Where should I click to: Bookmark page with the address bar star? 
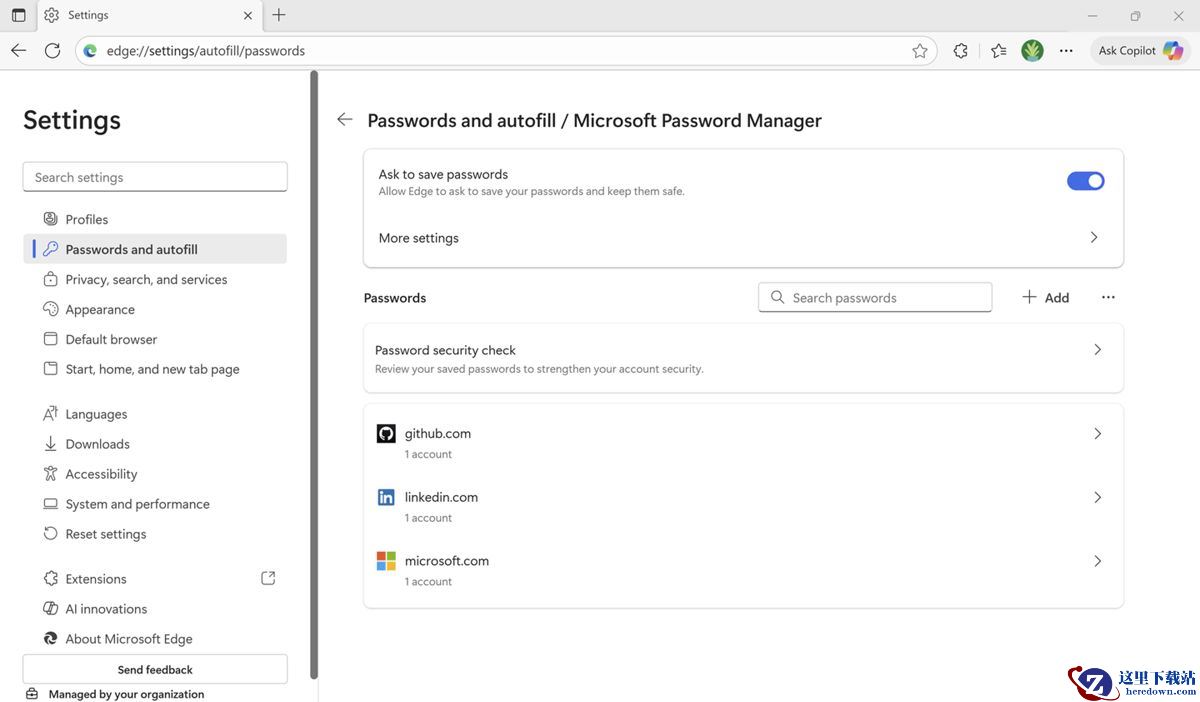(920, 51)
